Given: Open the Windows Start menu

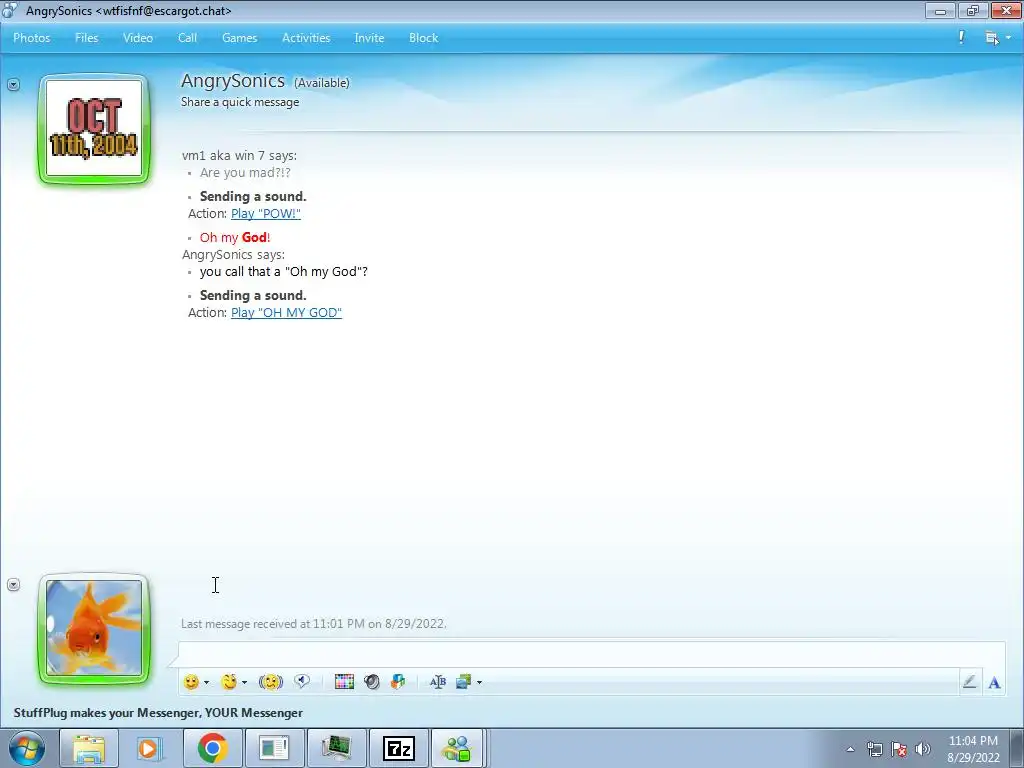Looking at the screenshot, I should coord(27,748).
